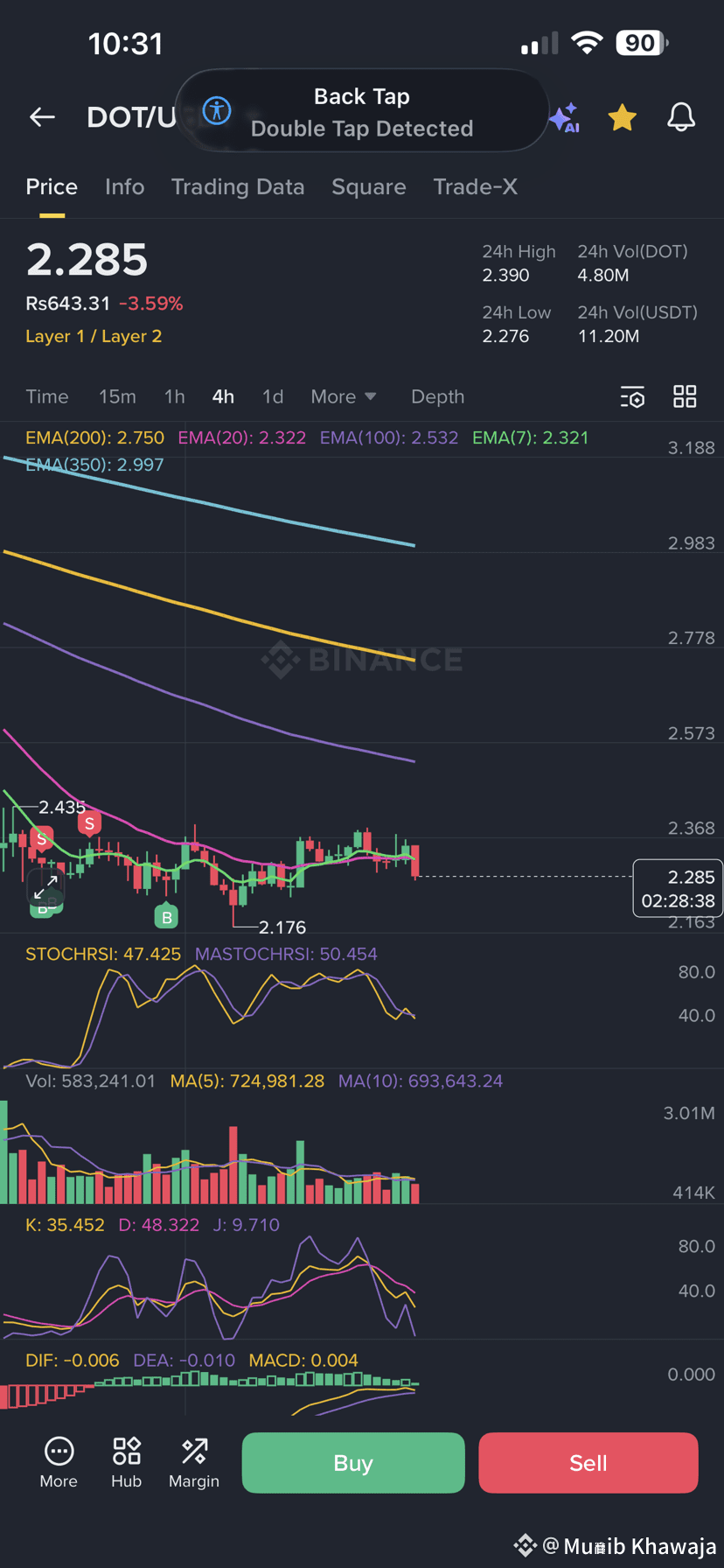This screenshot has height=1568, width=724.
Task: Open the Layer 1 / Layer 2 tag
Action: 94,336
